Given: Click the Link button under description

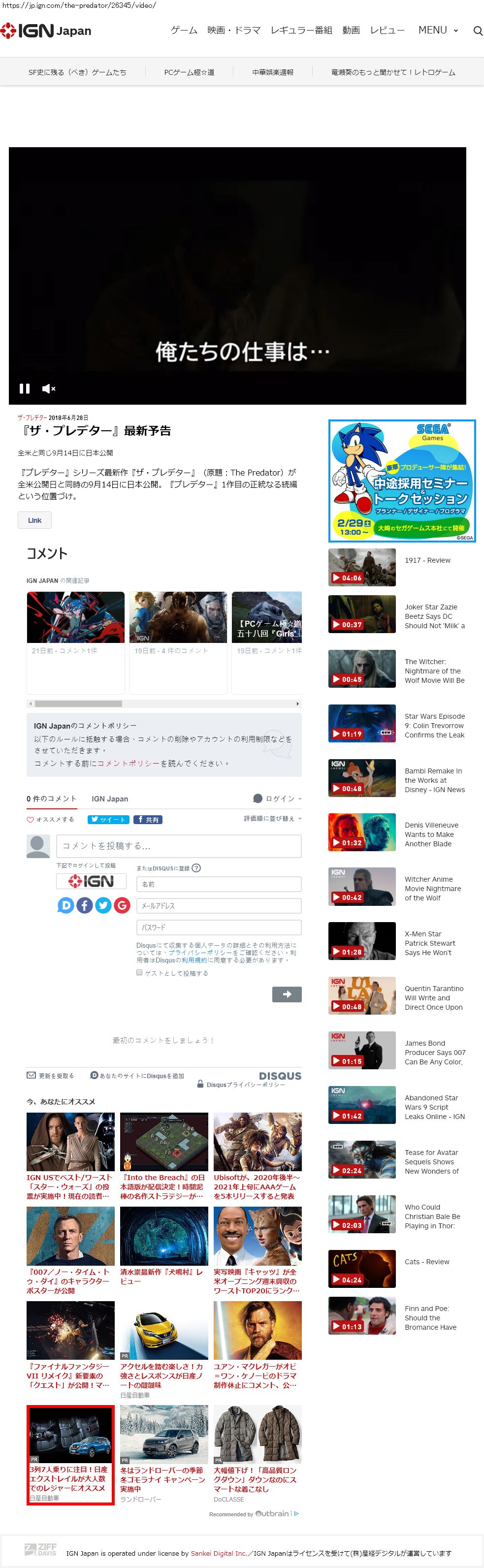Looking at the screenshot, I should (x=34, y=520).
